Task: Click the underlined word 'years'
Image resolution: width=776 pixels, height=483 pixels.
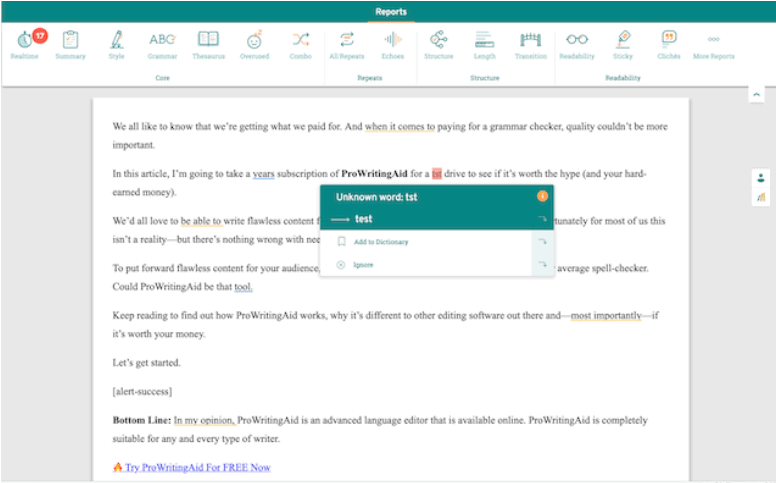Action: click(263, 174)
